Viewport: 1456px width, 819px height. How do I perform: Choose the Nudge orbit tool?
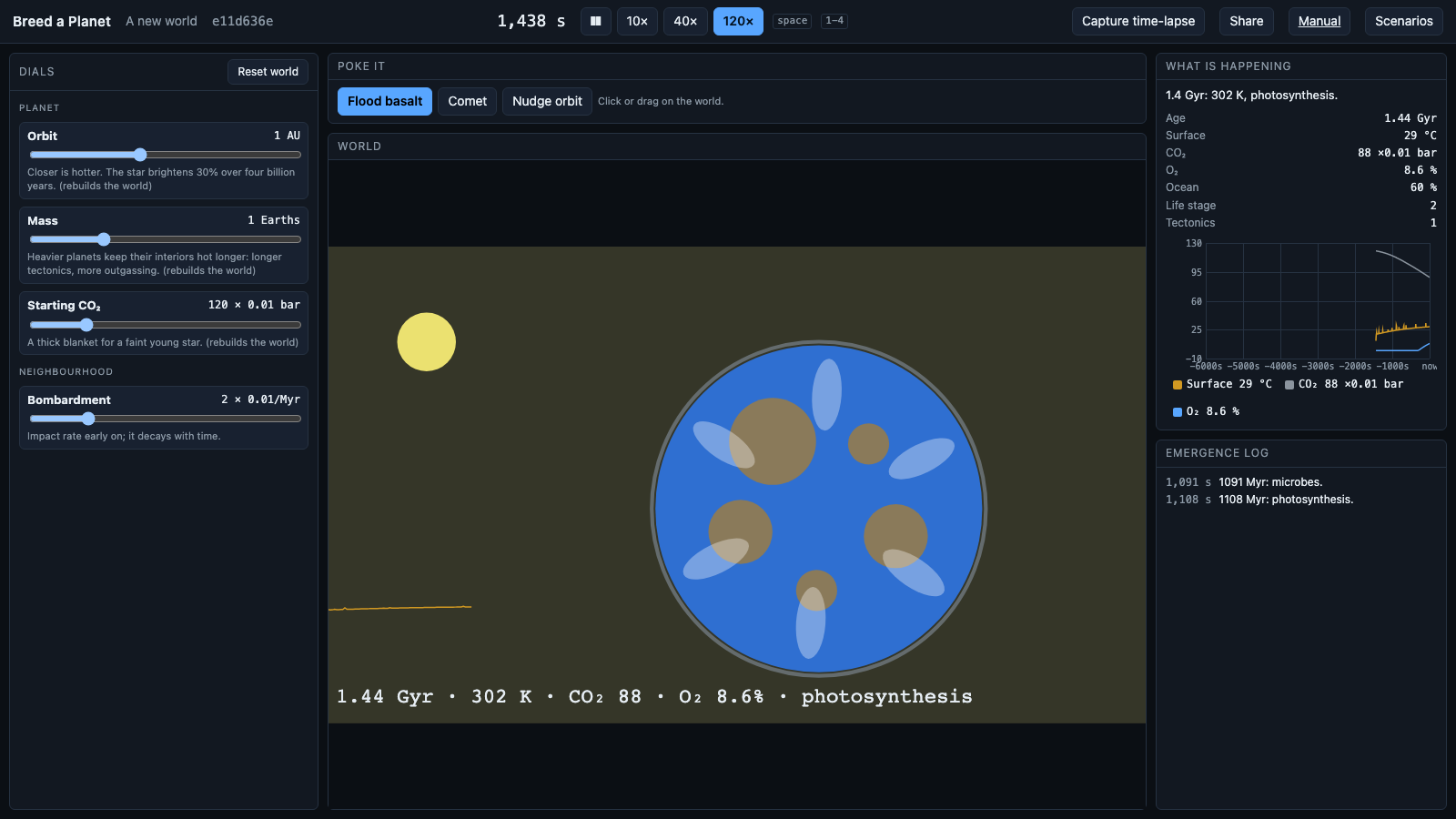(x=547, y=101)
